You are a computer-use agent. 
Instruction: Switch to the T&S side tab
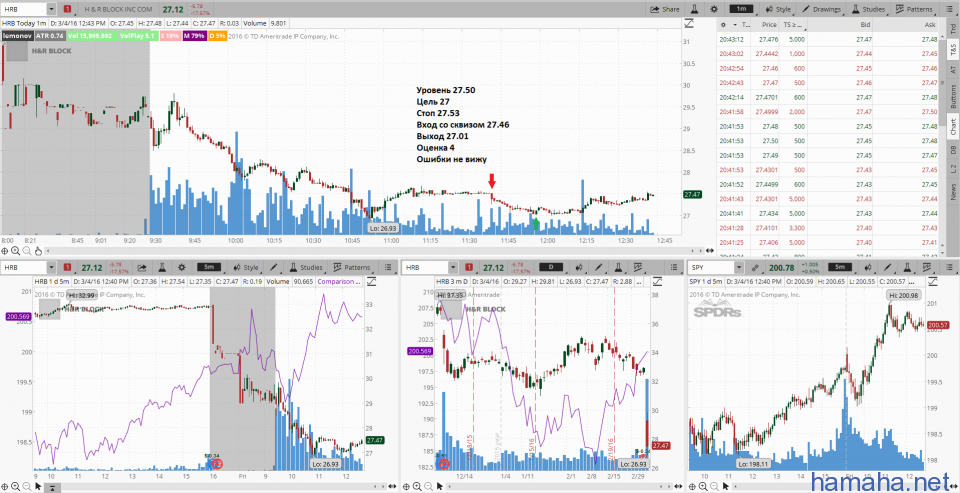point(952,51)
